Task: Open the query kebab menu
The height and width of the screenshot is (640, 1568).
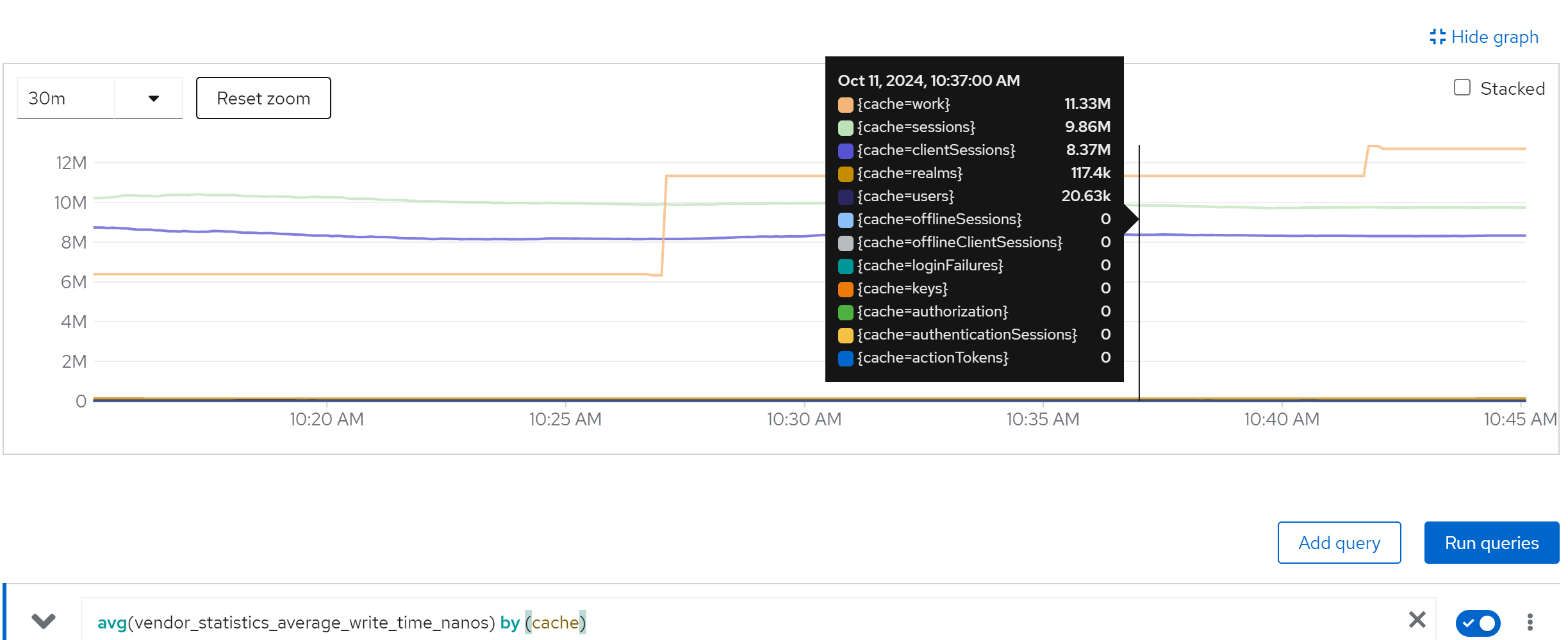Action: (x=1530, y=622)
